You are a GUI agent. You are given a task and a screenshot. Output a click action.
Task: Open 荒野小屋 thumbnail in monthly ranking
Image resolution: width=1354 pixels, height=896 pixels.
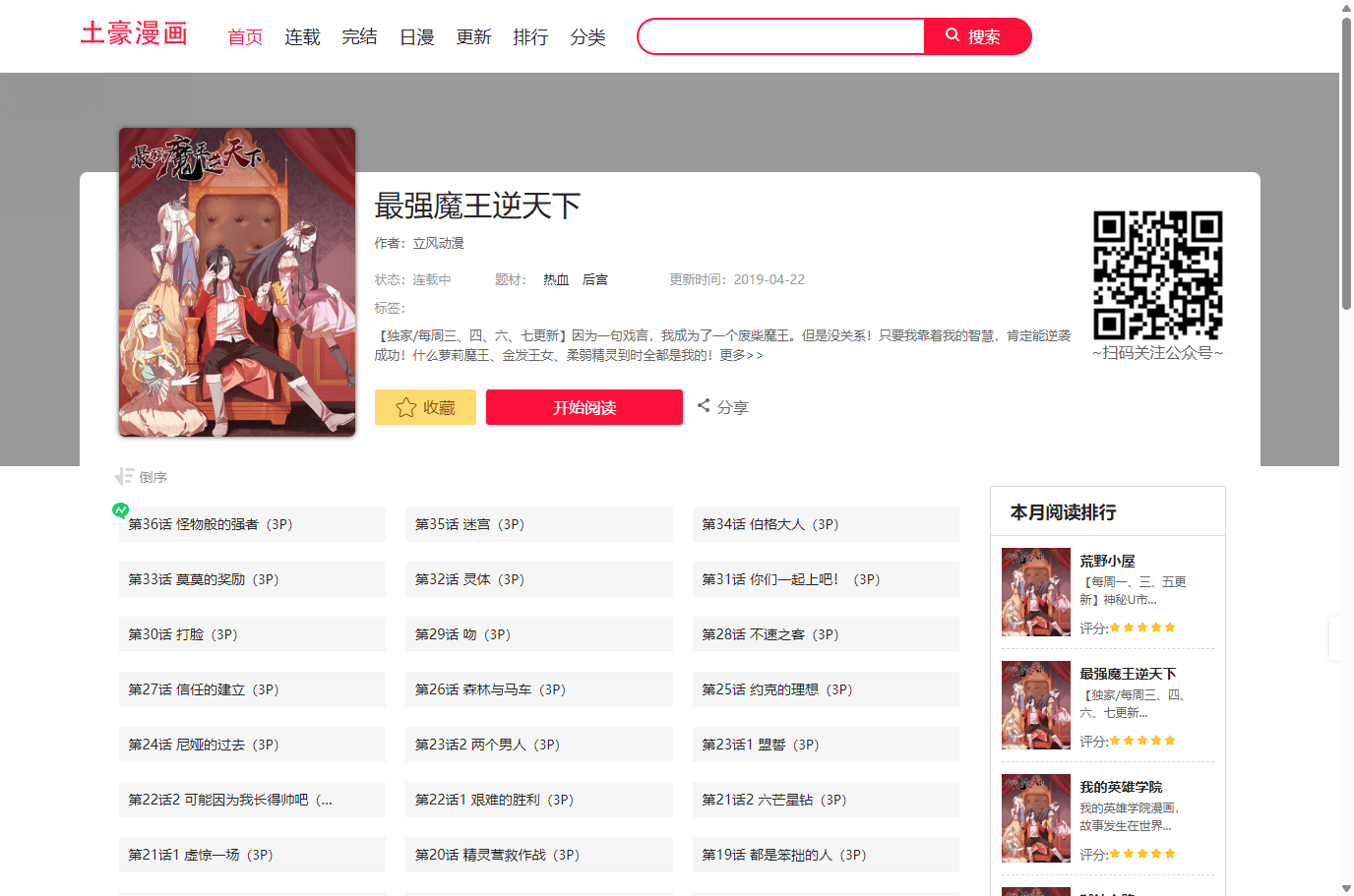coord(1036,592)
